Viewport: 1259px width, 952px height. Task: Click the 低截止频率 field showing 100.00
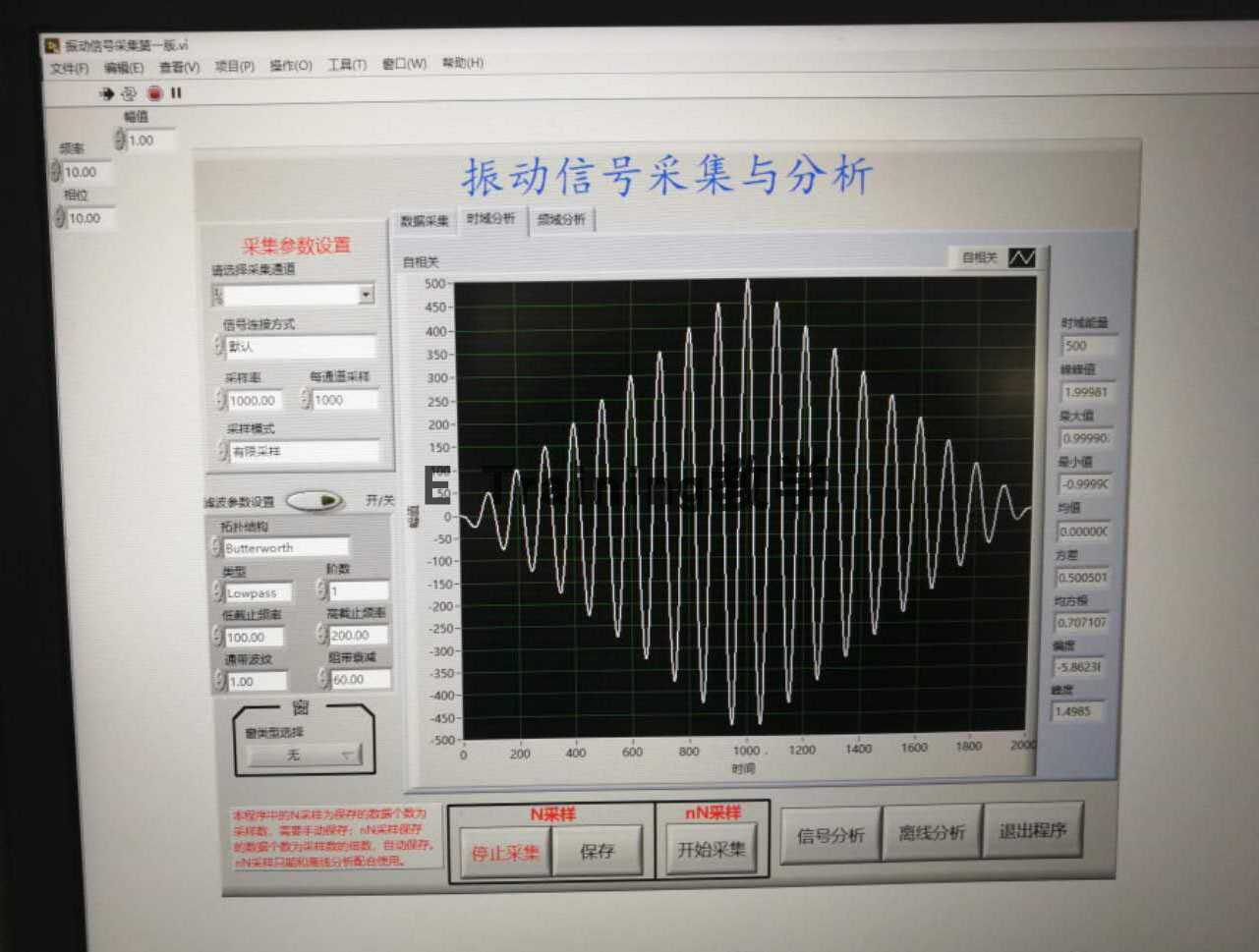click(x=255, y=637)
